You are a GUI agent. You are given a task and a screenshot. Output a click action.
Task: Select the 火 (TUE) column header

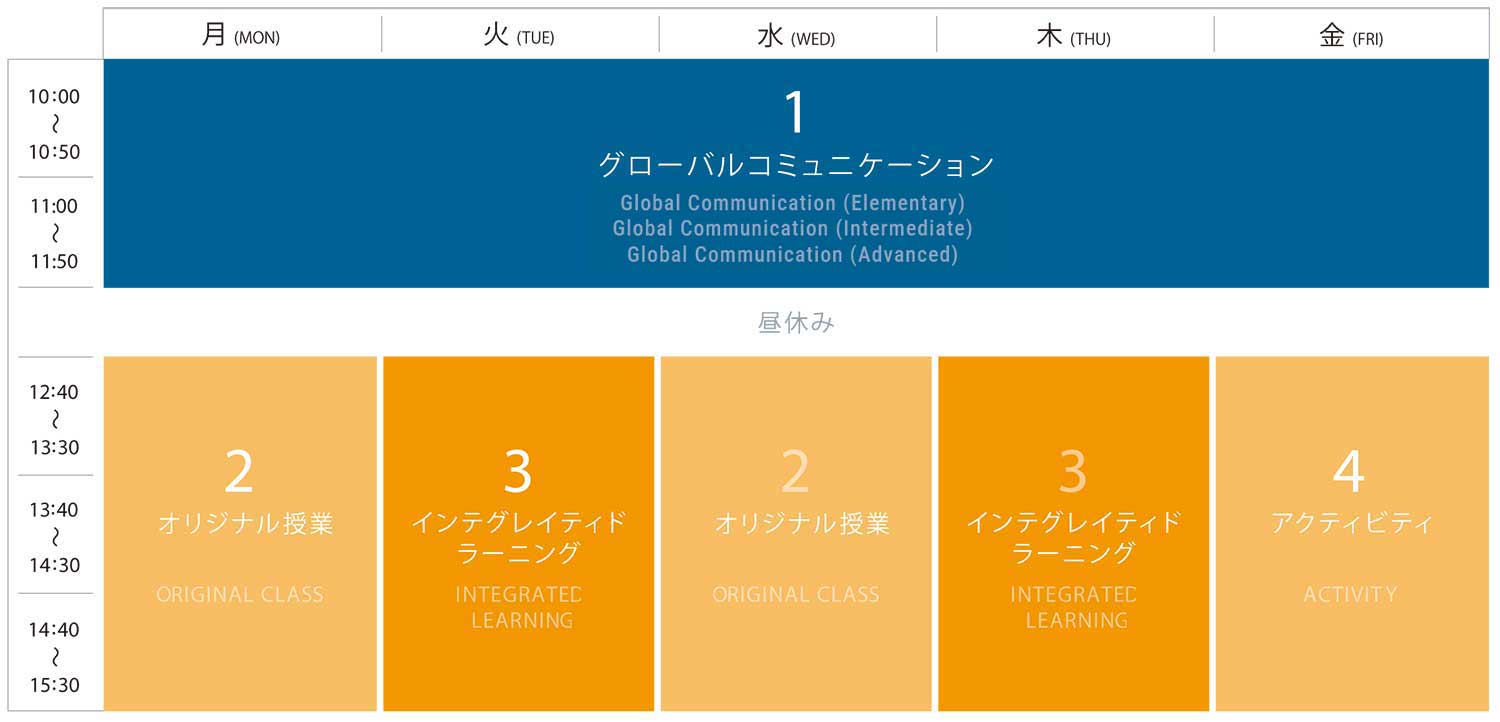[x=520, y=34]
